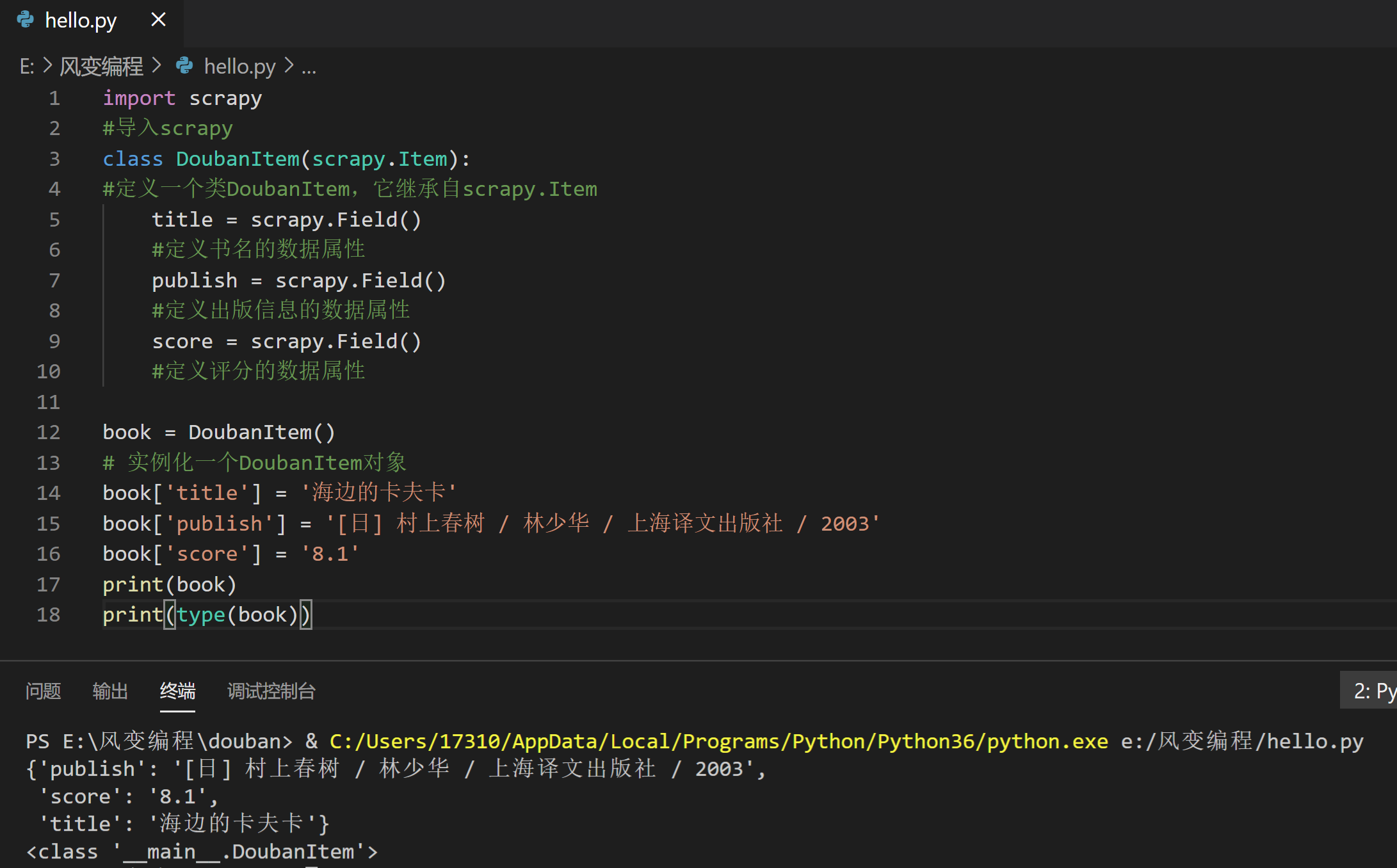Screen dimensions: 1397x868
Task: Click the '#导入scrapy' comment
Action: point(168,128)
